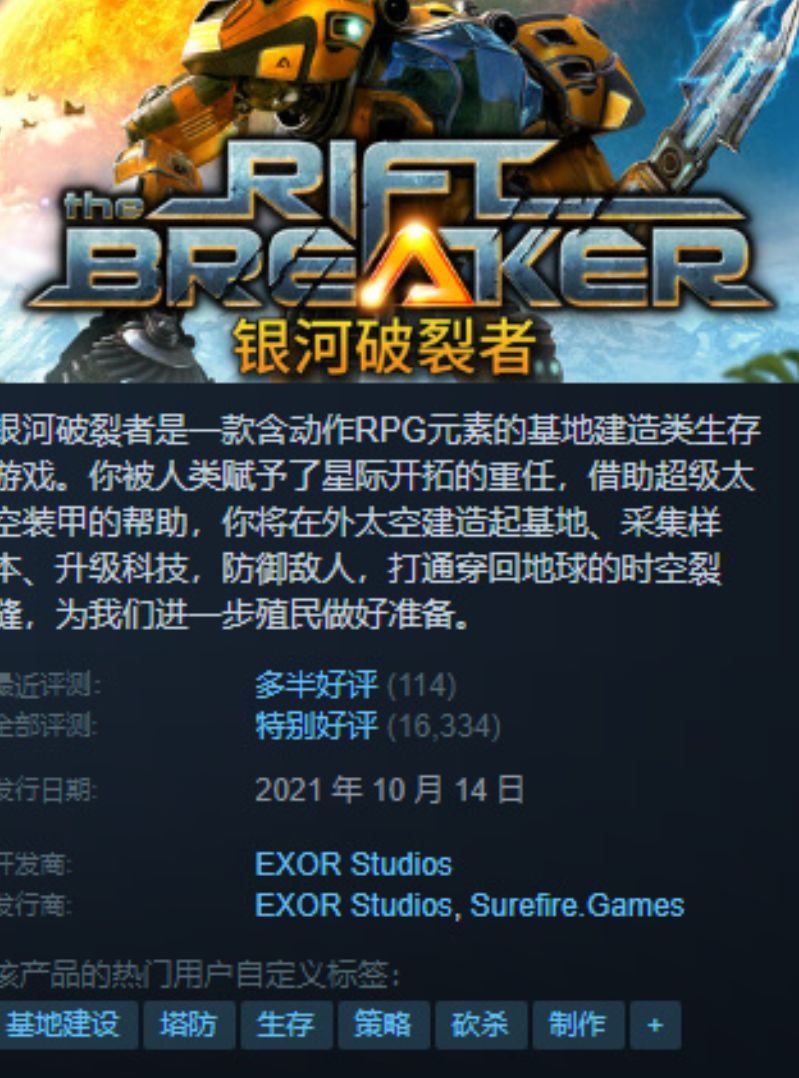
Task: Select the 生存 tag
Action: pos(286,1024)
